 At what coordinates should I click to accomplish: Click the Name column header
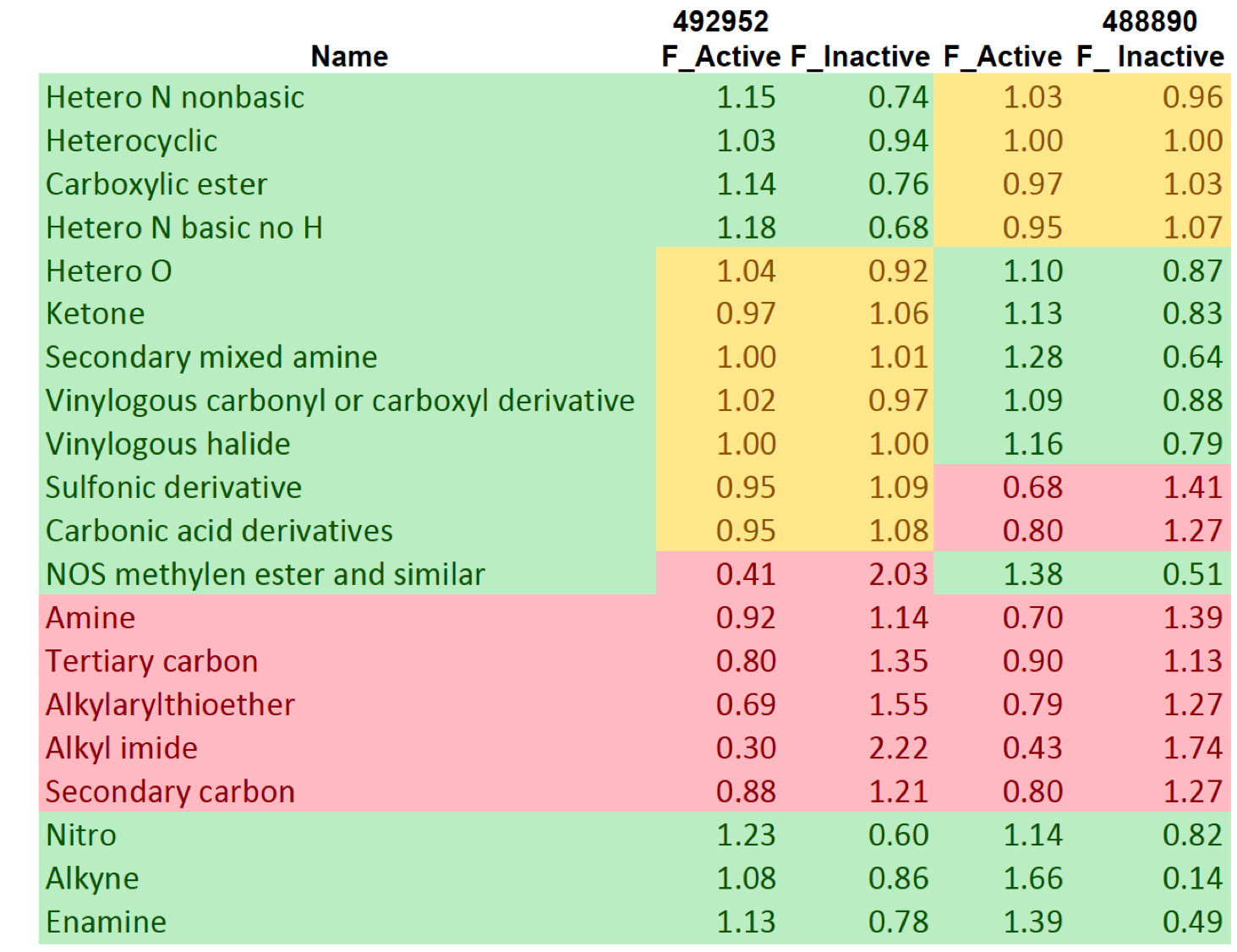coord(349,57)
